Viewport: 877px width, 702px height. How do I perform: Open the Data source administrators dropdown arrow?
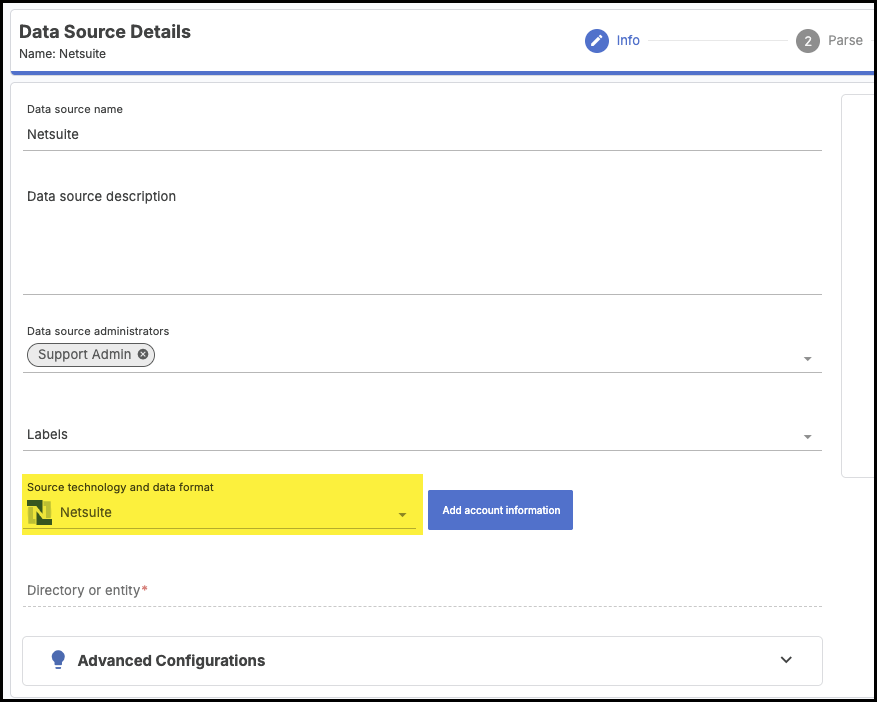807,359
